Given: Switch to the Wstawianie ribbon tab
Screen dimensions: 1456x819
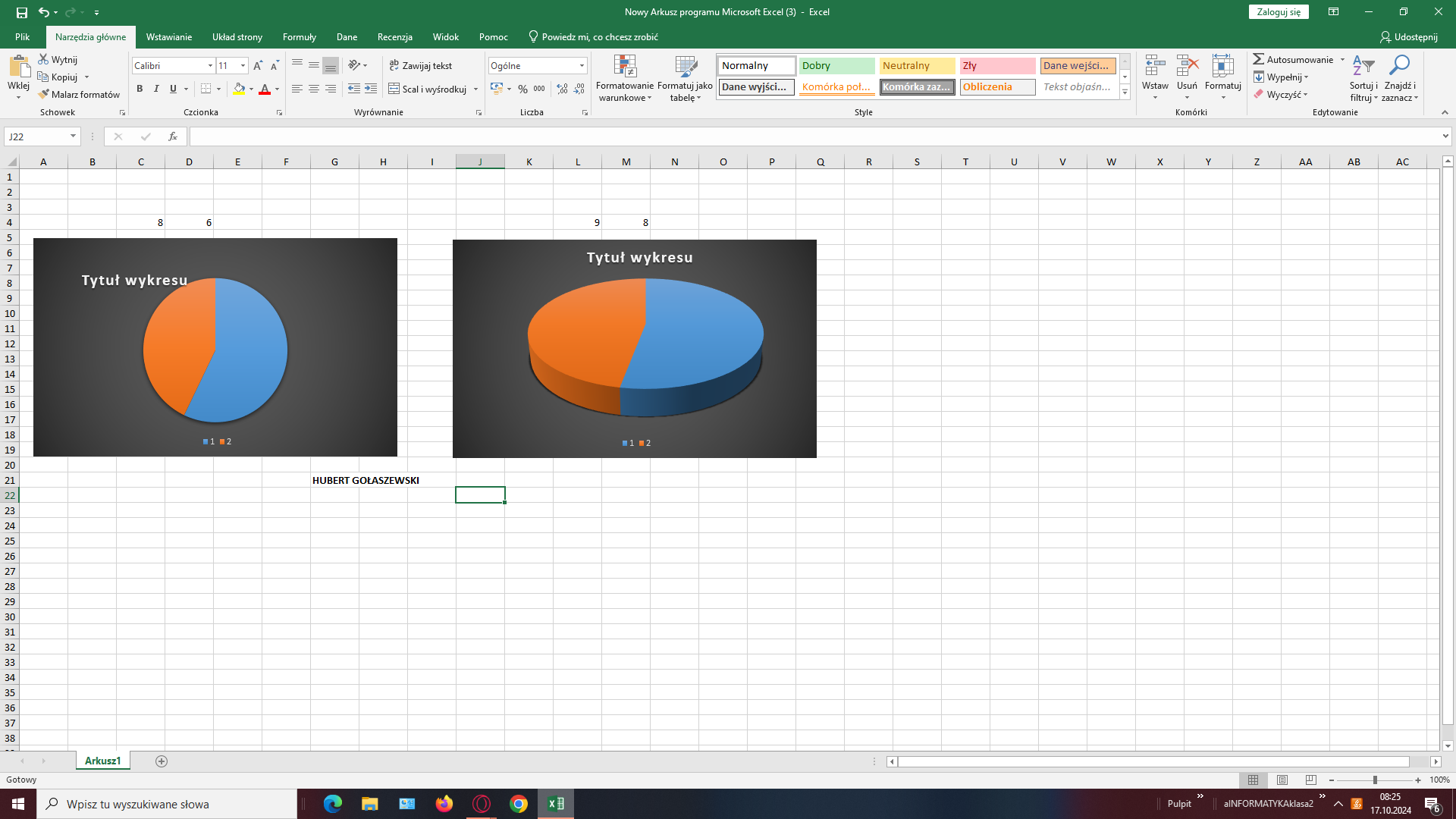Looking at the screenshot, I should pos(168,36).
